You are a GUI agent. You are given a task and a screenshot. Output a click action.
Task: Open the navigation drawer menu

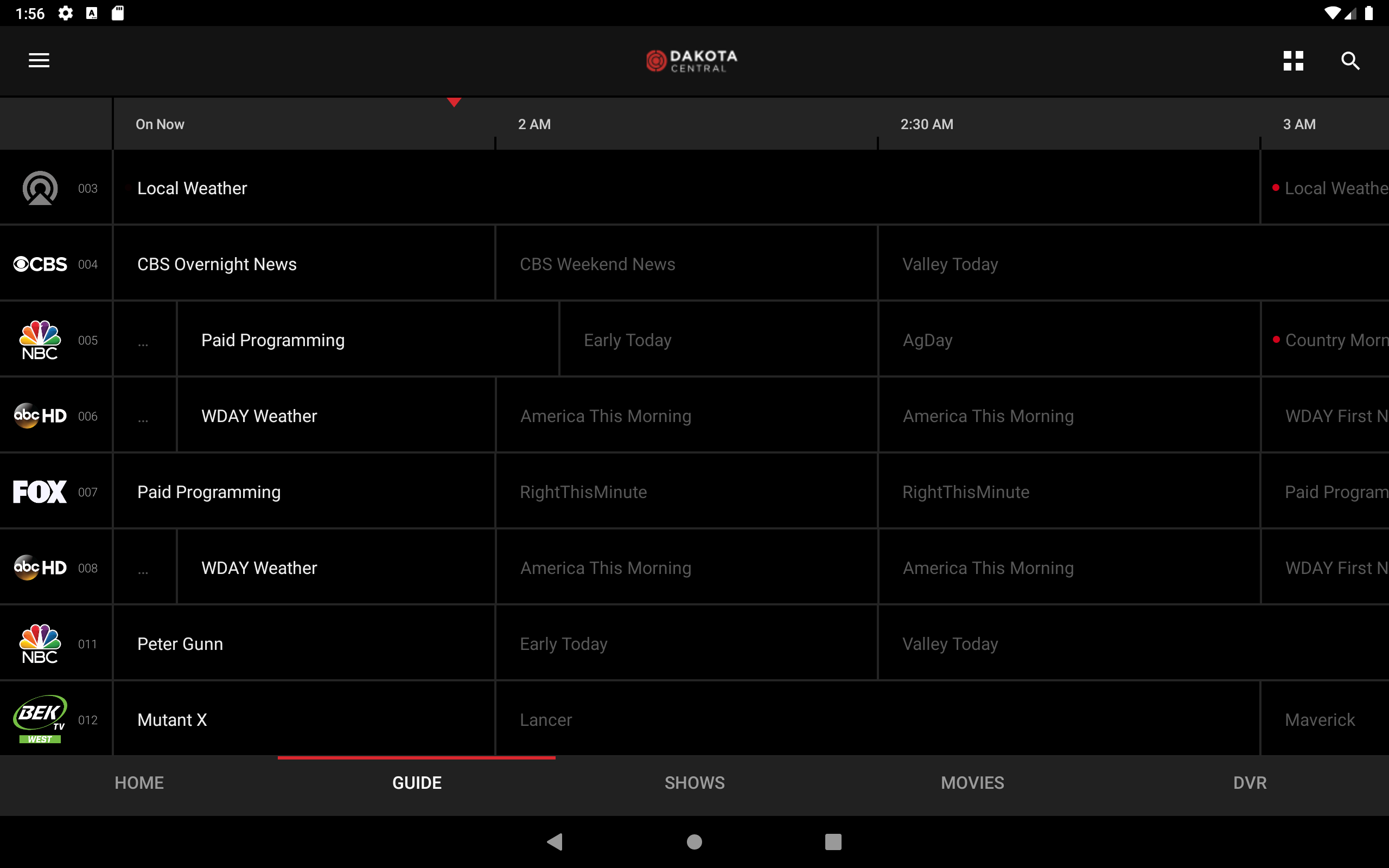tap(39, 60)
